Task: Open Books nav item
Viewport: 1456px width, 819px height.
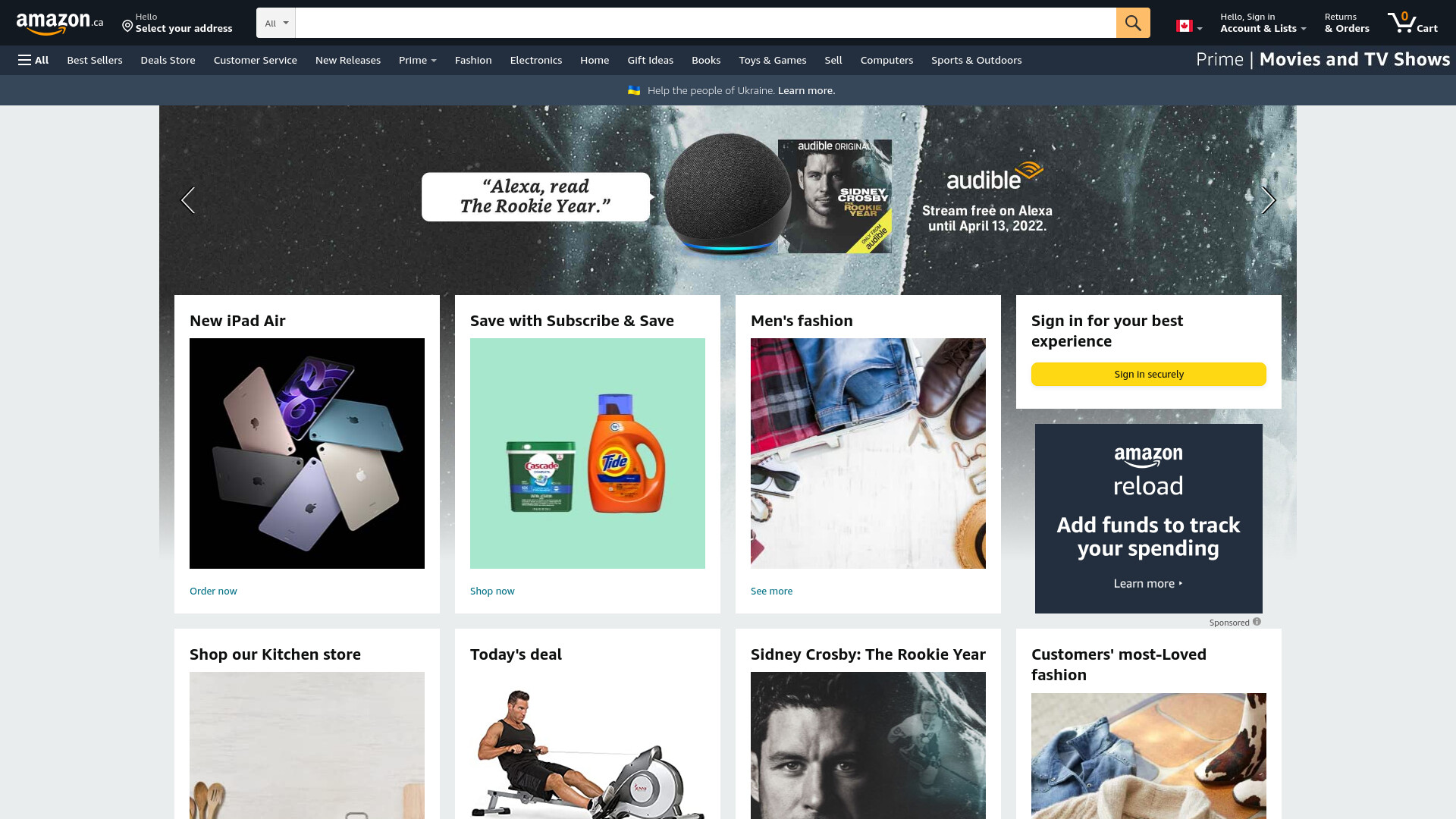Action: (x=706, y=60)
